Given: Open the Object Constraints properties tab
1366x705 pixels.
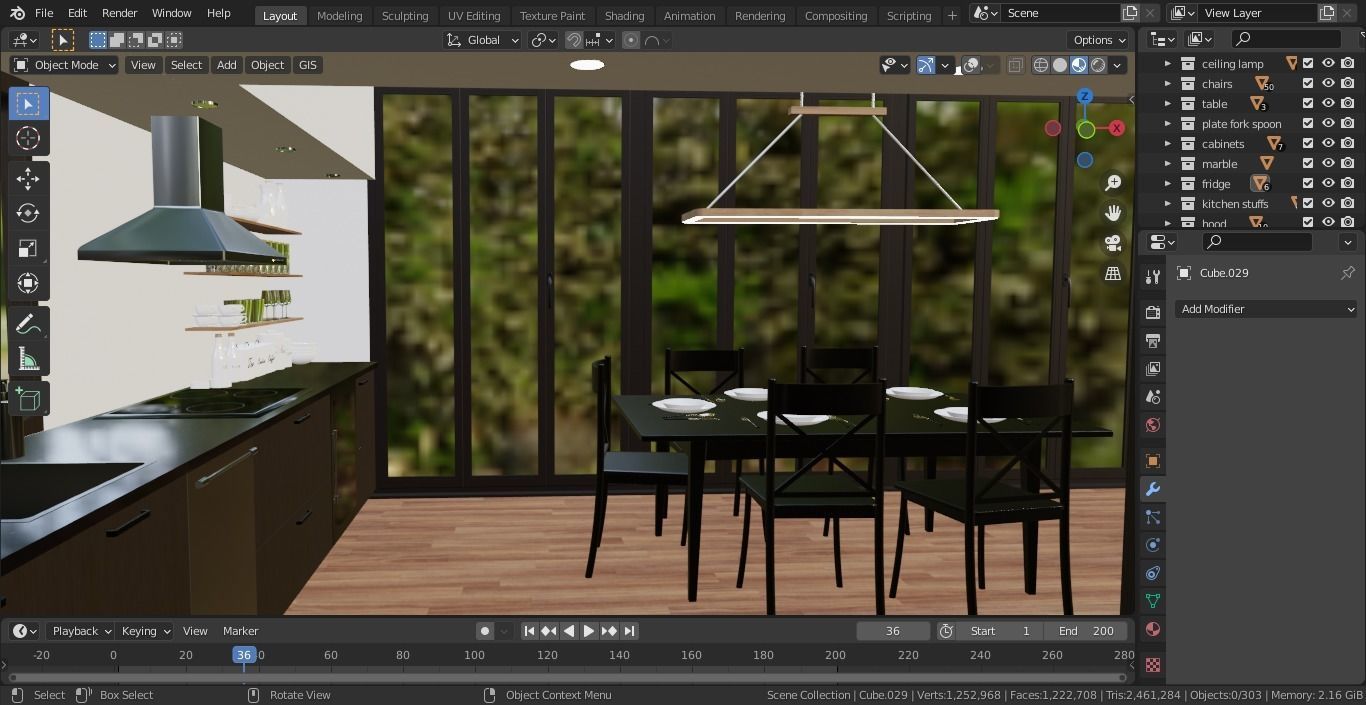Looking at the screenshot, I should click(x=1153, y=573).
